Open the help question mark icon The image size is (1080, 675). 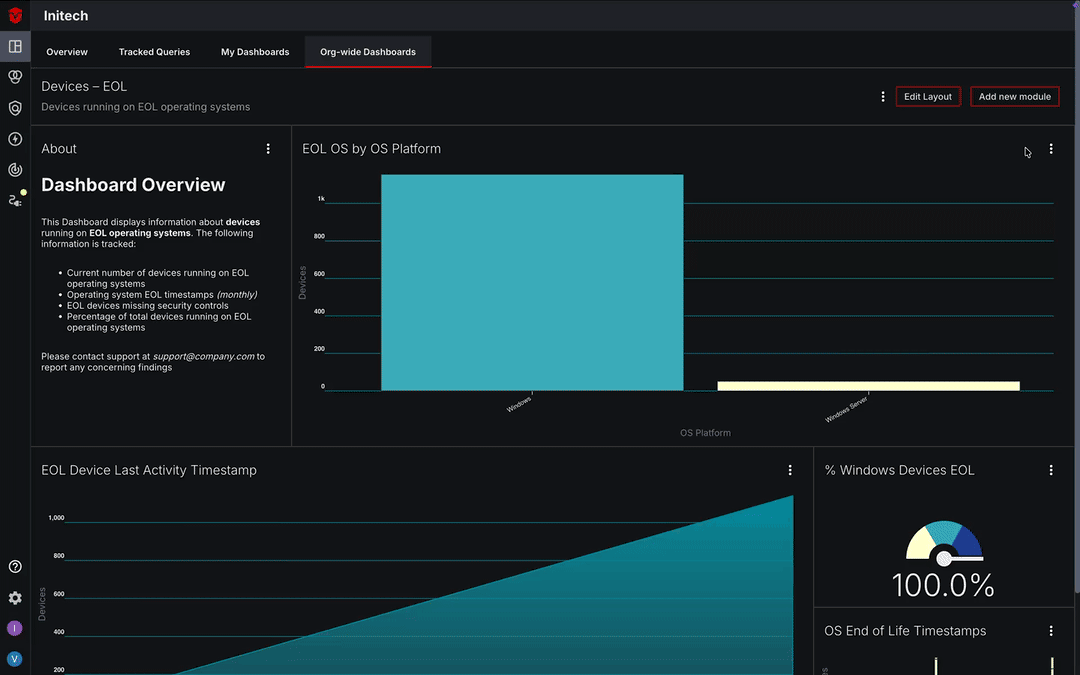click(15, 567)
